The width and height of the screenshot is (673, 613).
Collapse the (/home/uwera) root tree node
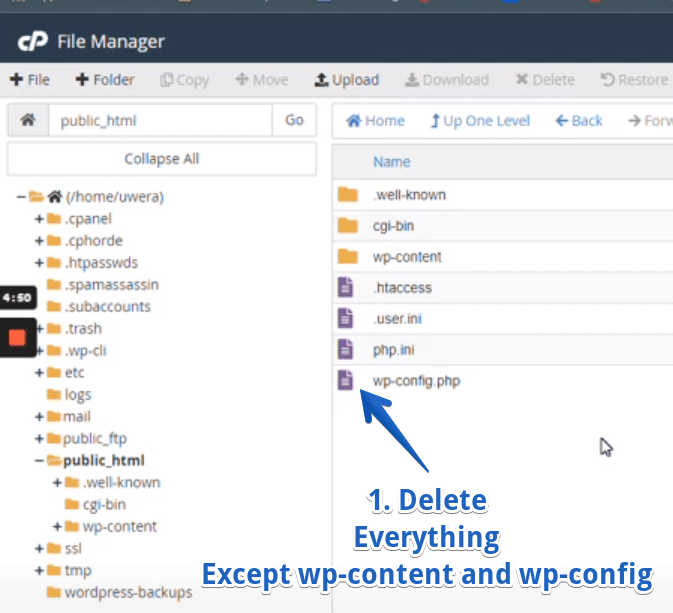point(21,197)
